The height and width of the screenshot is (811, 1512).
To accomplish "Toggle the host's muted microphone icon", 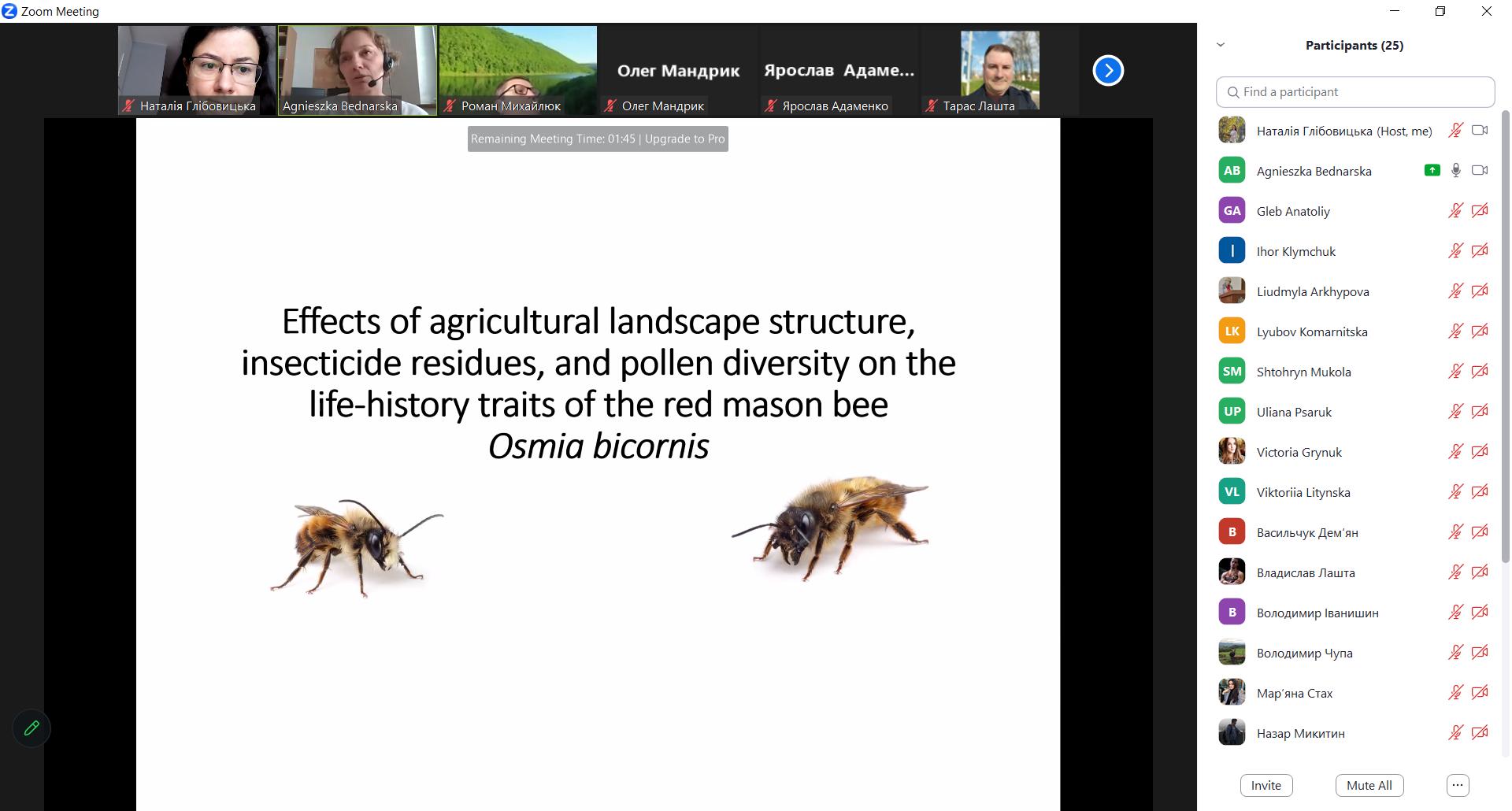I will click(x=1455, y=131).
